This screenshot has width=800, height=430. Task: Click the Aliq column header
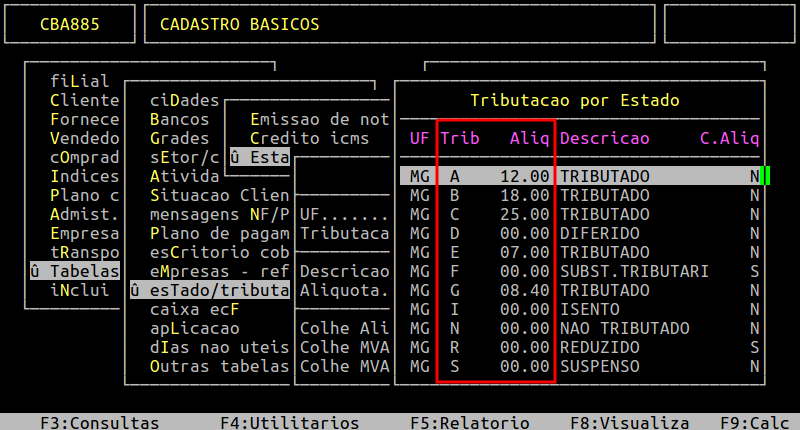[530, 138]
